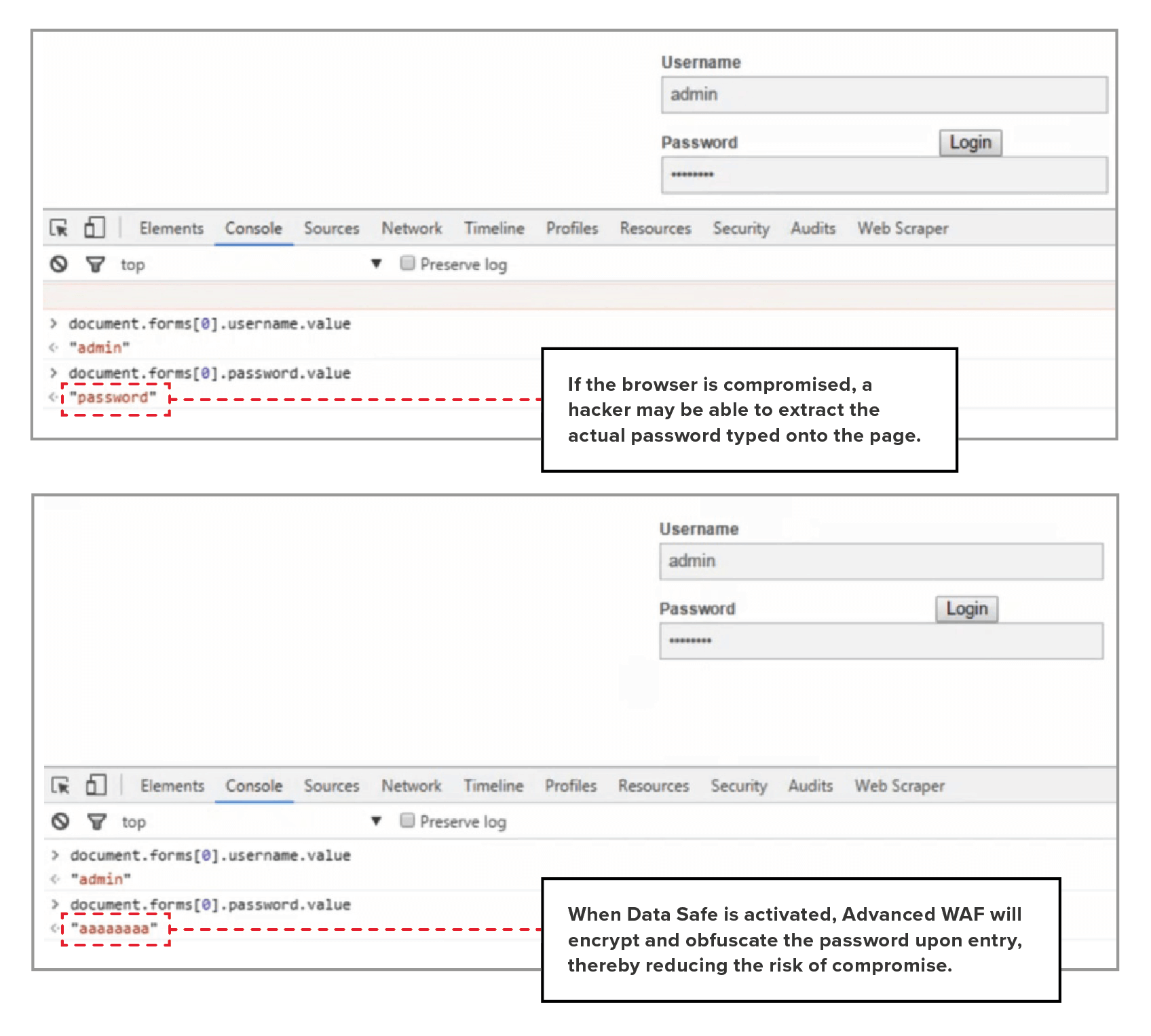This screenshot has height=1036, width=1151.
Task: Select the inspect element icon in upper DevTools
Action: coord(59,228)
